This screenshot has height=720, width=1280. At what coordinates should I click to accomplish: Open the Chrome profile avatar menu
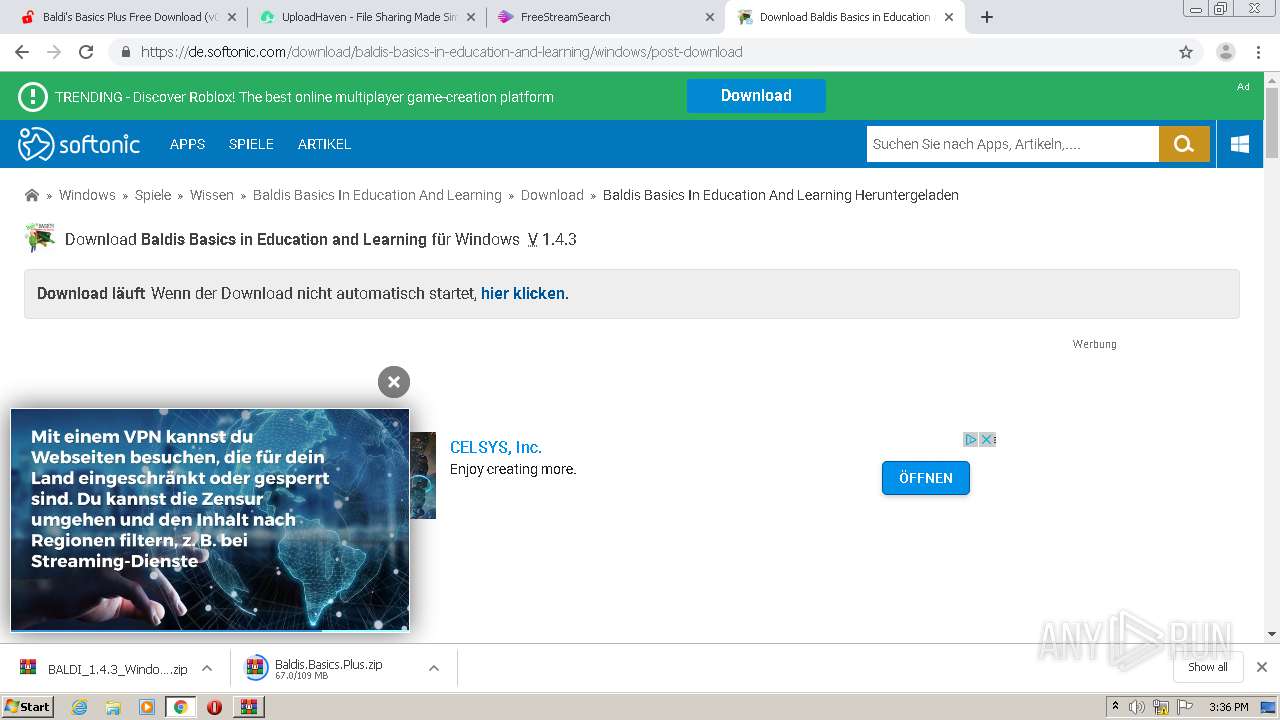1226,52
